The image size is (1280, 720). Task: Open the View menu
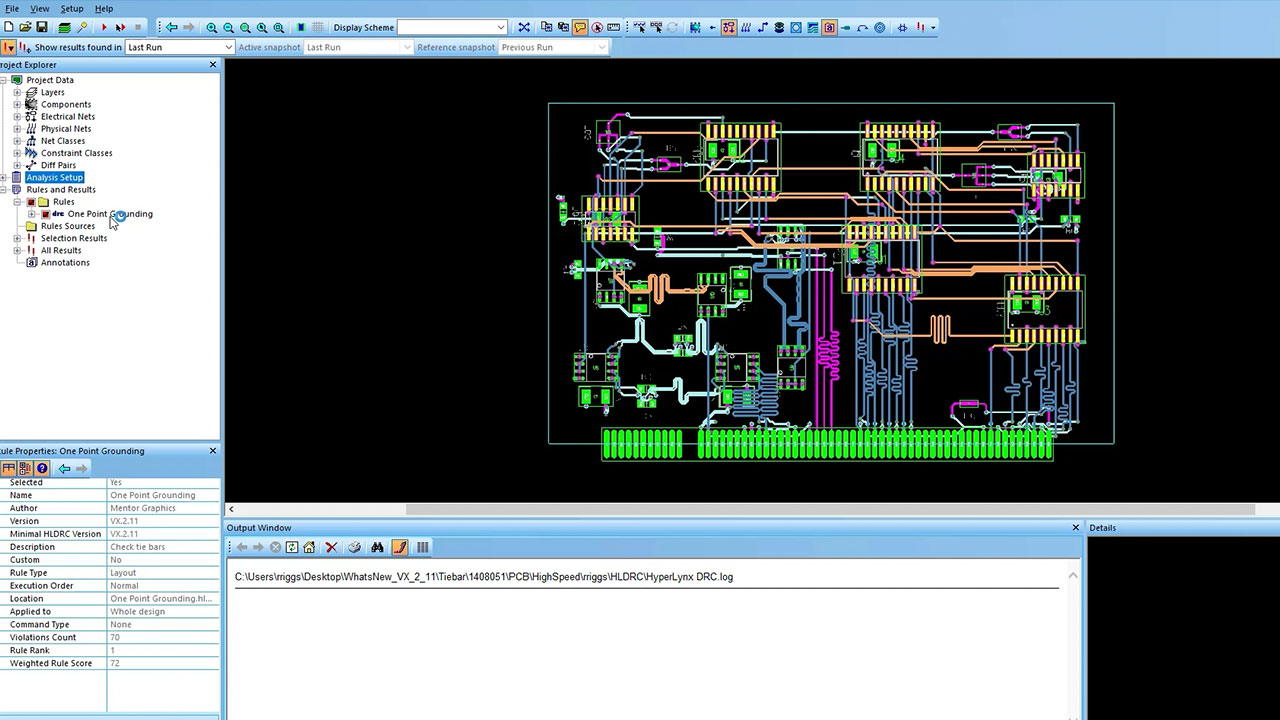point(39,8)
